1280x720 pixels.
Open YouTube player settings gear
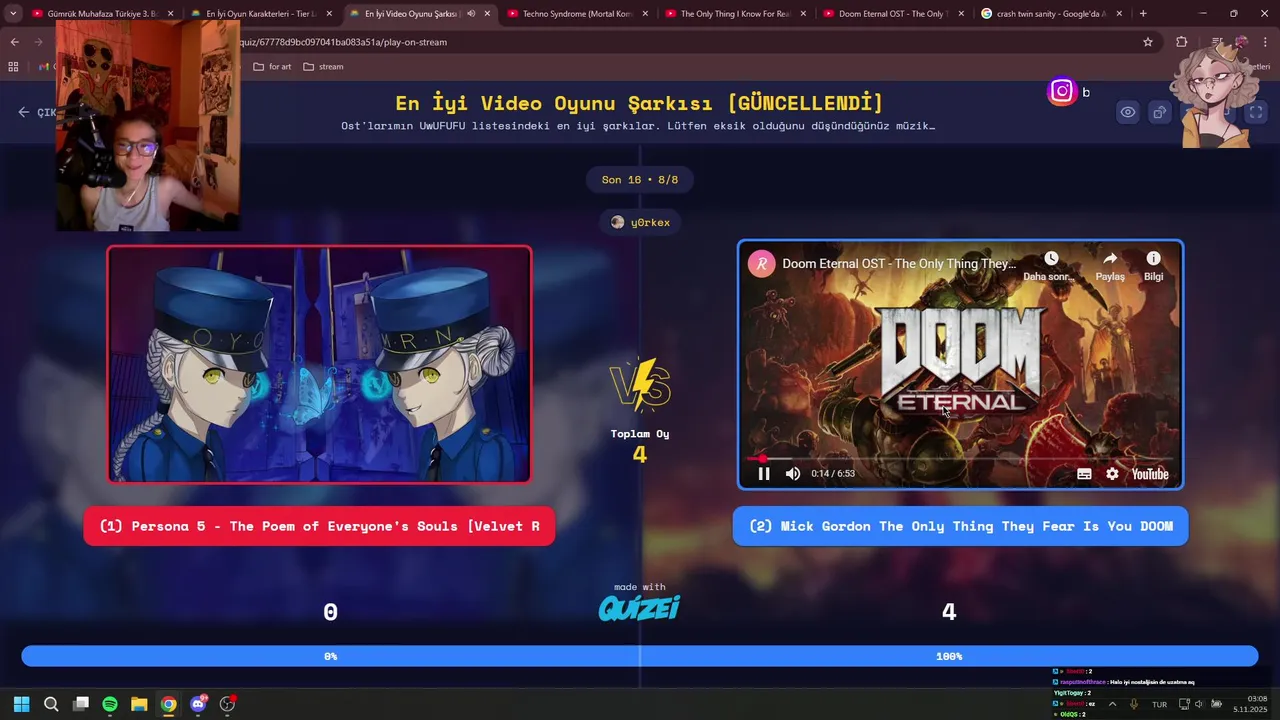[x=1112, y=474]
